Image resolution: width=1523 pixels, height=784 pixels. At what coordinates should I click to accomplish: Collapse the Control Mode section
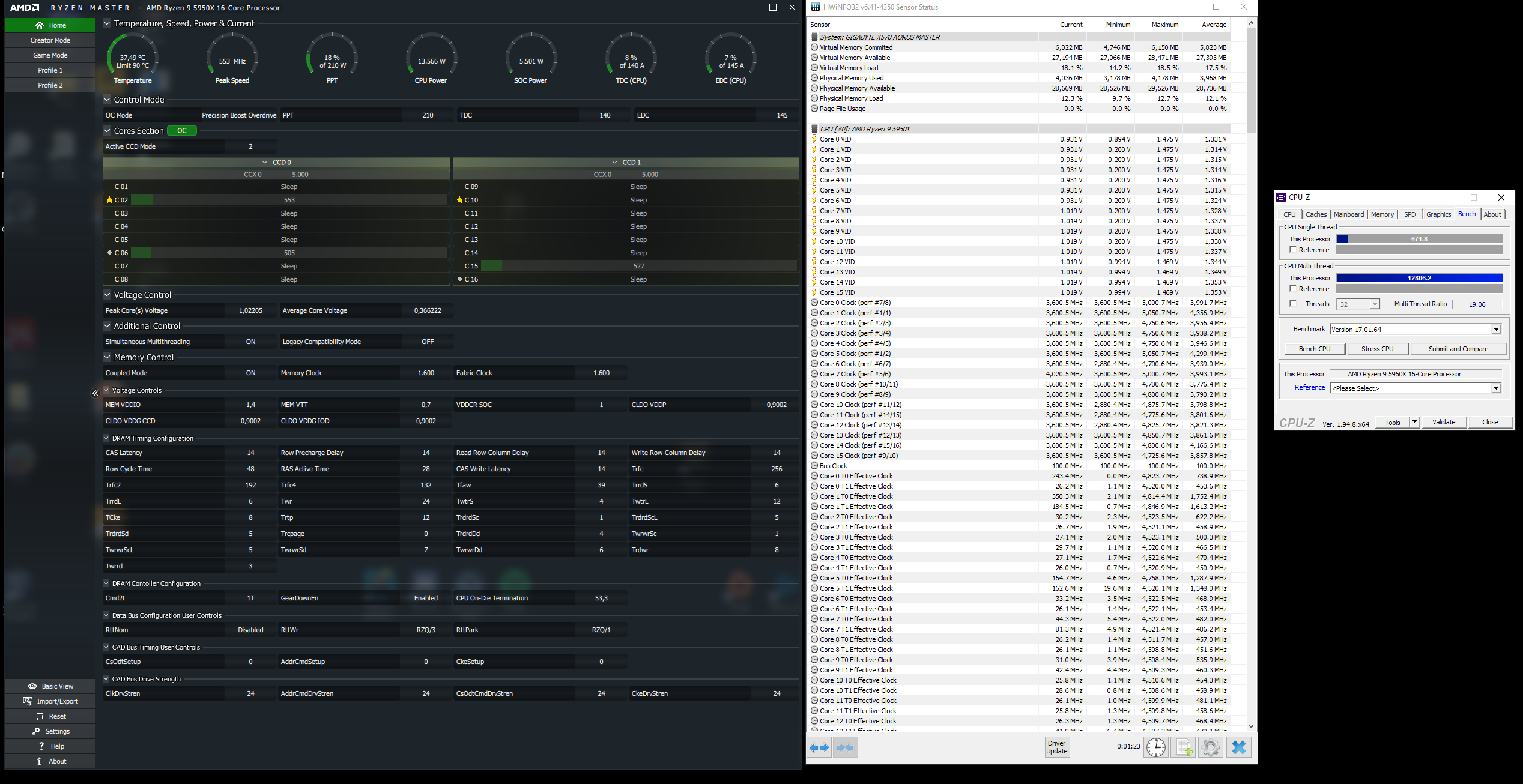click(x=107, y=100)
